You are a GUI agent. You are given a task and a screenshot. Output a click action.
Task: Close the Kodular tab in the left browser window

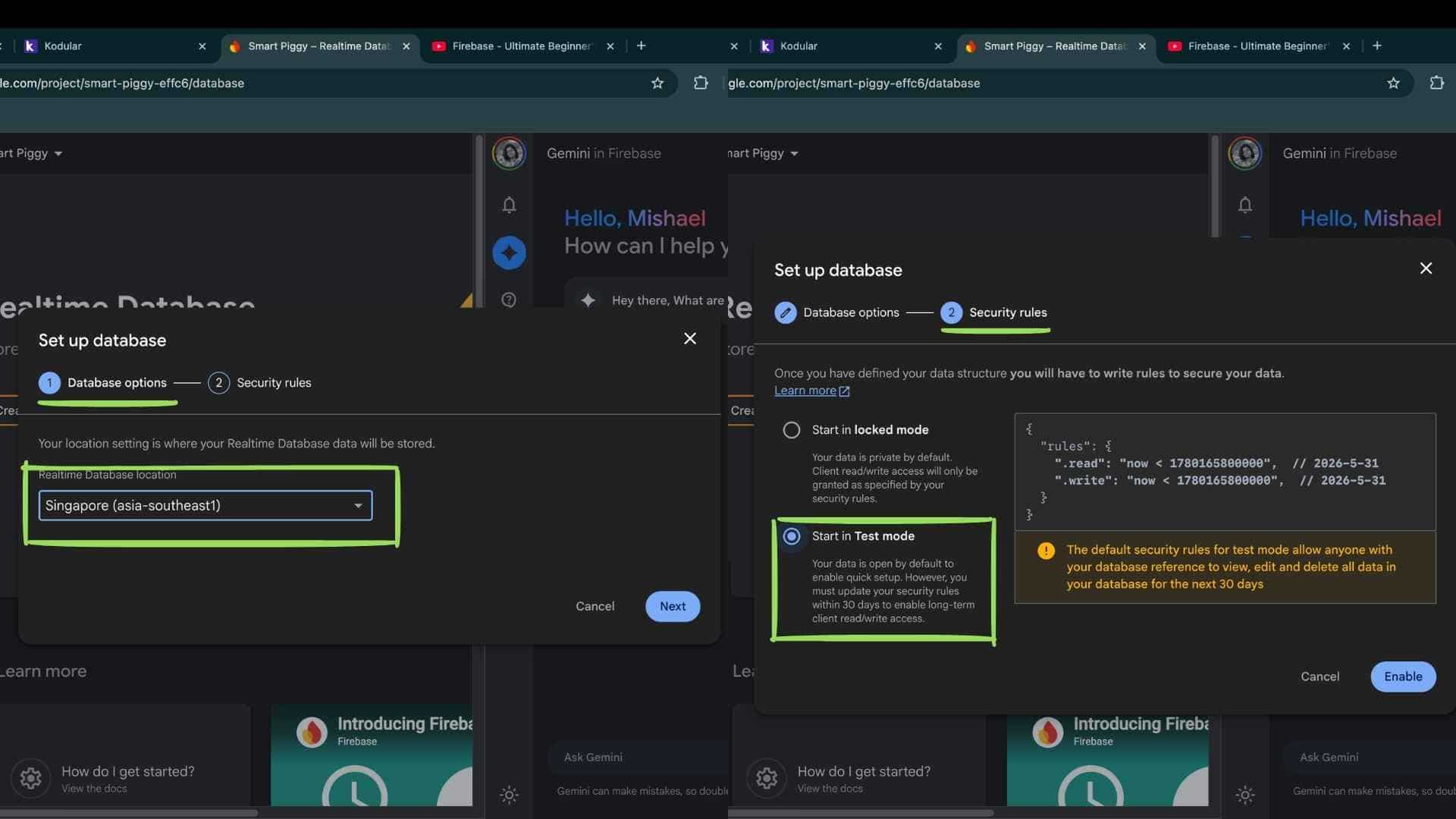pos(202,46)
